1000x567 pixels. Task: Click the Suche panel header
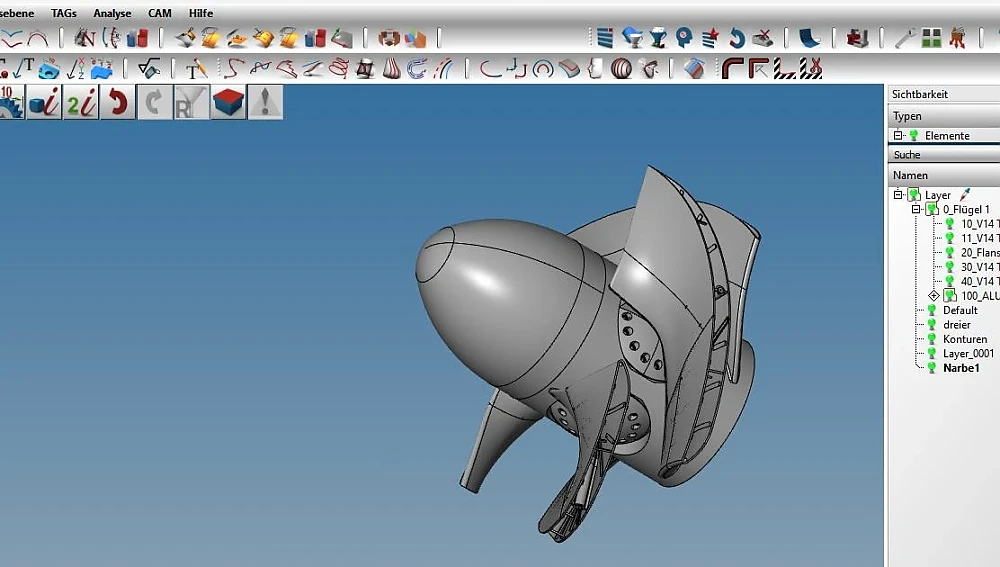[942, 155]
